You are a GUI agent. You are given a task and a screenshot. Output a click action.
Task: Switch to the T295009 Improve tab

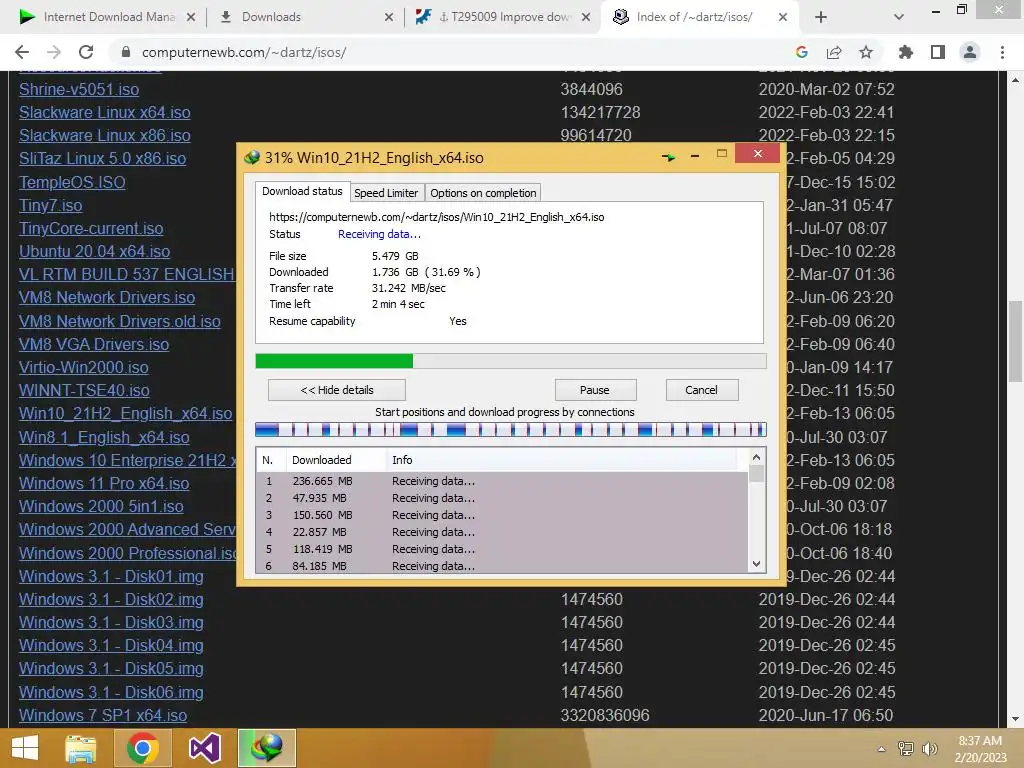point(503,17)
